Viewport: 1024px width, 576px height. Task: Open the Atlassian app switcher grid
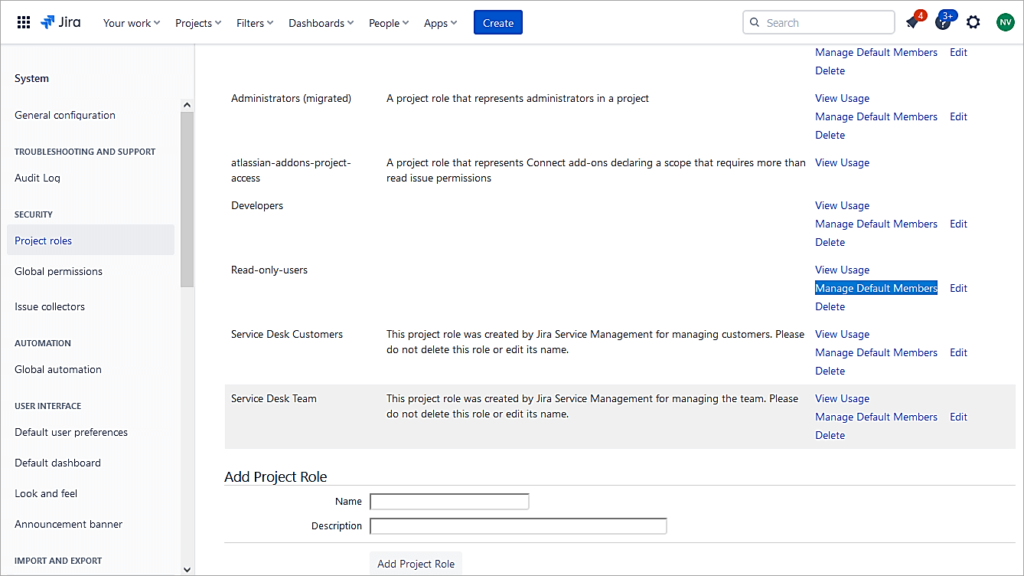(x=22, y=21)
